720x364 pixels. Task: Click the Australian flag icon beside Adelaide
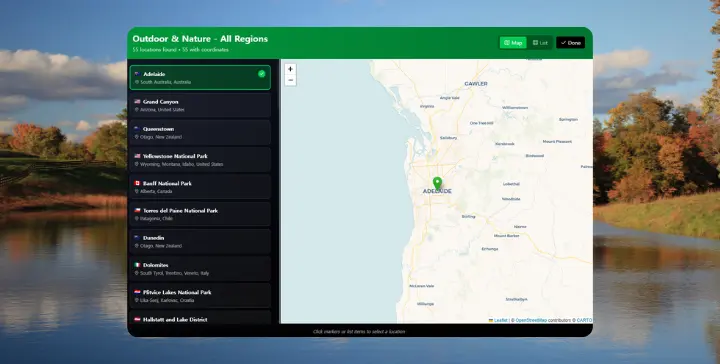point(137,74)
